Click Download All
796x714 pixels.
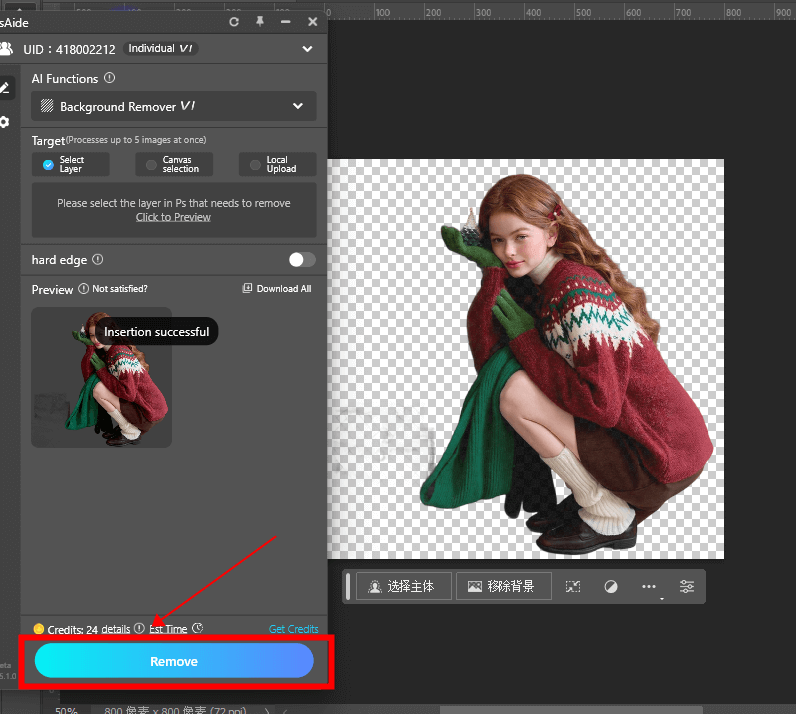point(277,288)
